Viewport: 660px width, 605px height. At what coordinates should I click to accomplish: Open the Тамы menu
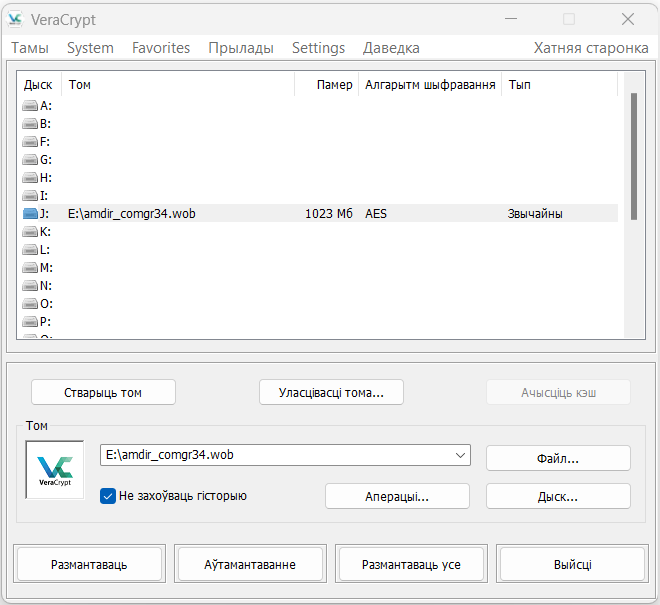[x=30, y=48]
